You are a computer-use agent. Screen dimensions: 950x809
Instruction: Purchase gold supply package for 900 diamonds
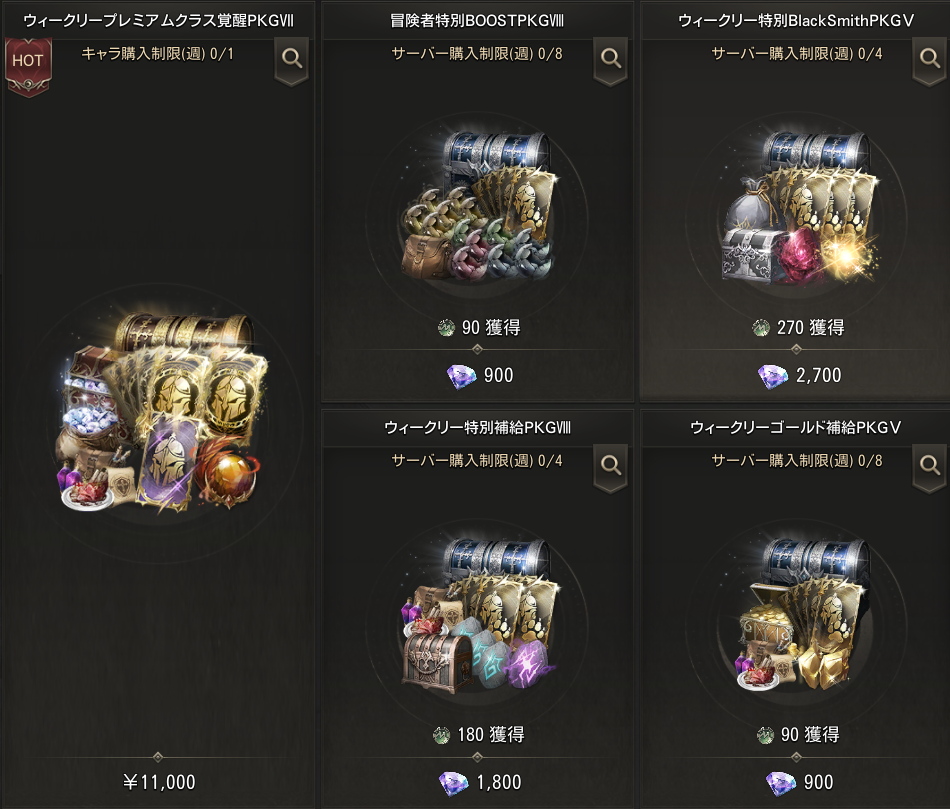(x=799, y=783)
